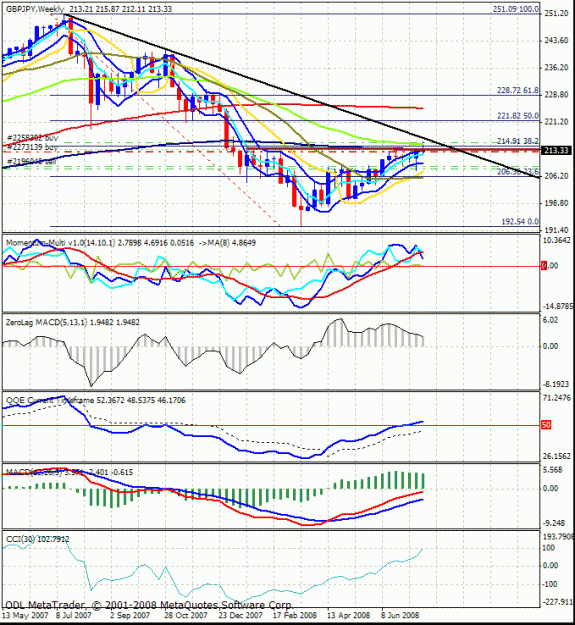
Task: Click the 17 Feb 2008 date label
Action: tap(294, 615)
